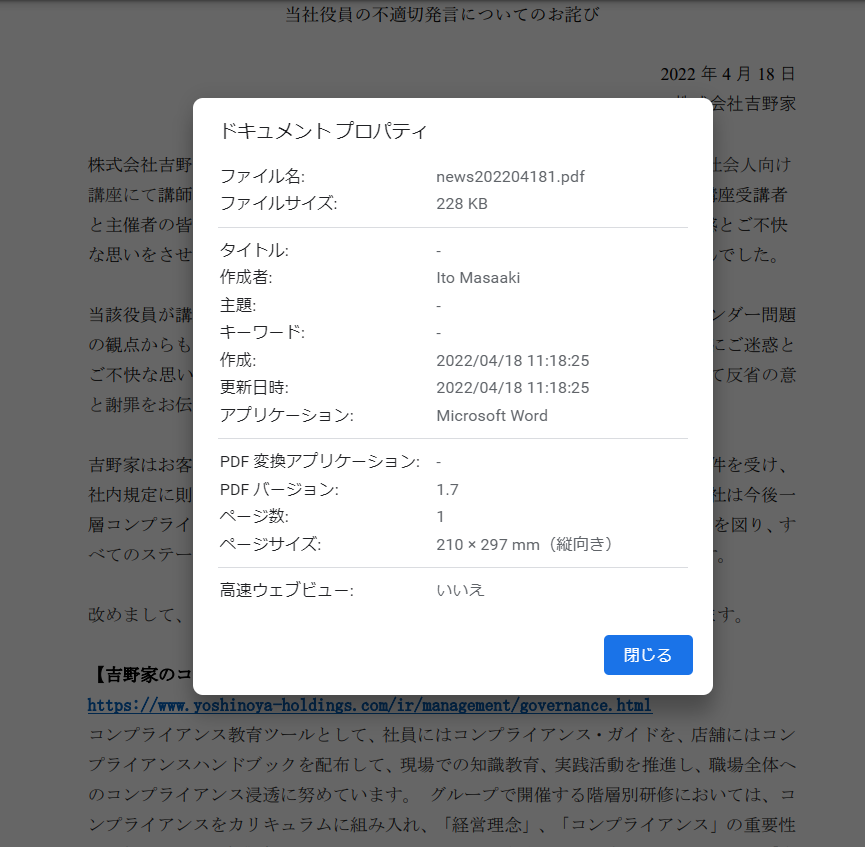Click the 作成 date value 2022/04/18 11:18:25
Image resolution: width=865 pixels, height=847 pixels.
(512, 360)
